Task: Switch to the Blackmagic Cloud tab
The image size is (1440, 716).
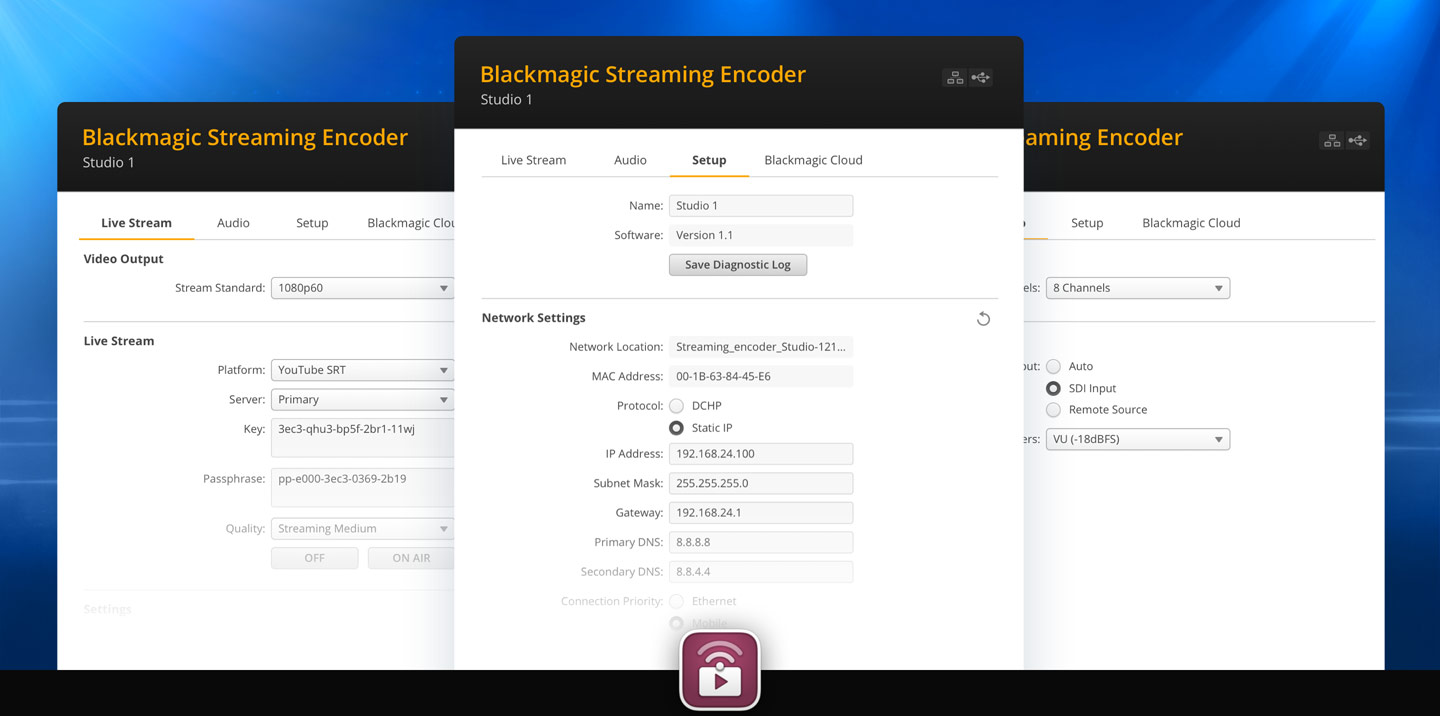Action: click(x=812, y=159)
